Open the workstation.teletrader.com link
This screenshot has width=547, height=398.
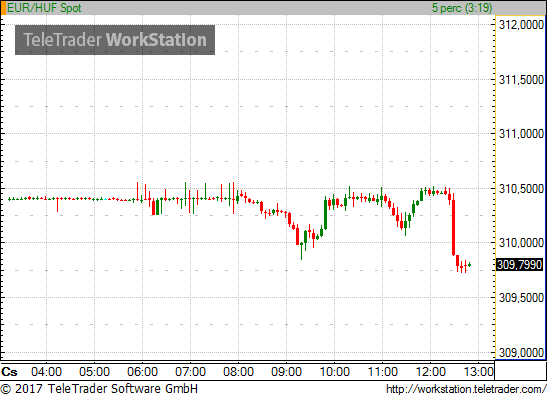click(466, 389)
